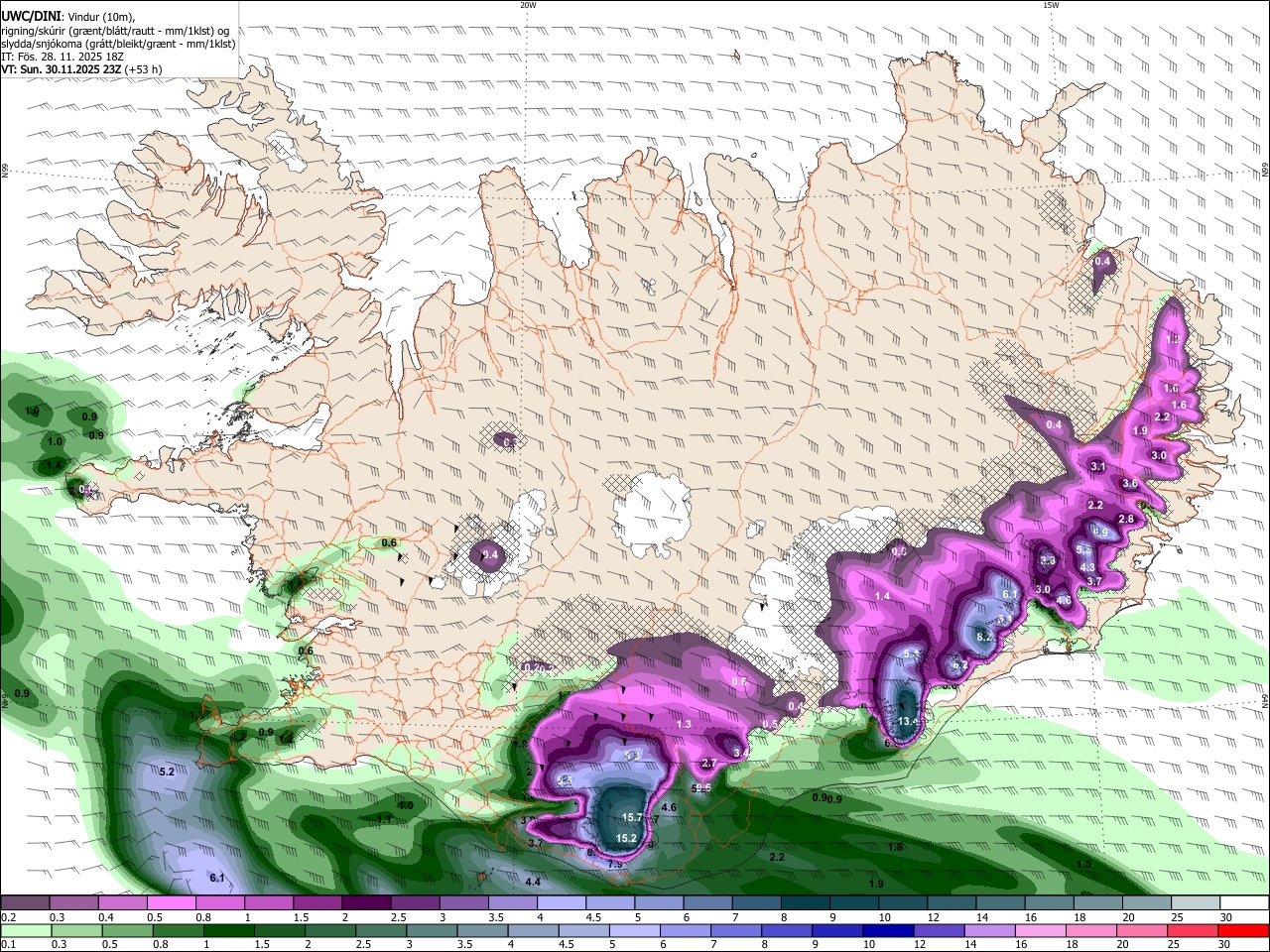Viewport: 1270px width, 952px height.
Task: Click the valid time line 'VT: Sun. 30.11.2025 23Z'
Action: point(63,69)
